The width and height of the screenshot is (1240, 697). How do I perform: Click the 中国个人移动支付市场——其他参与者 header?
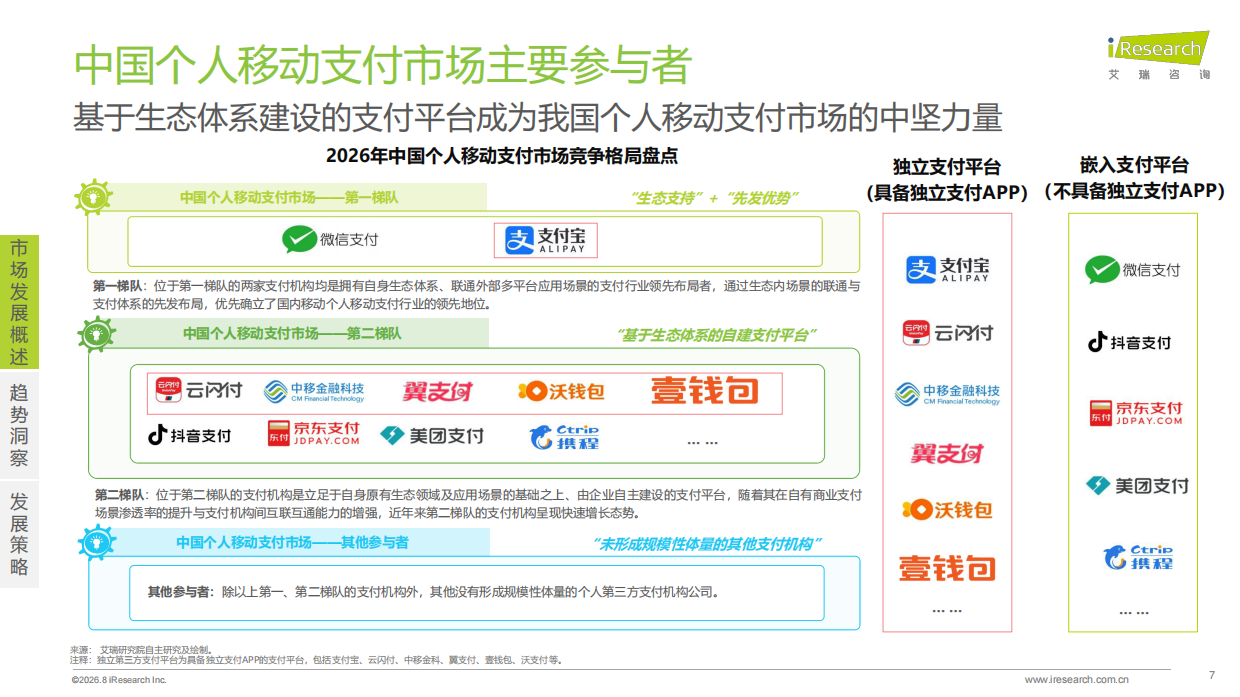click(x=292, y=542)
